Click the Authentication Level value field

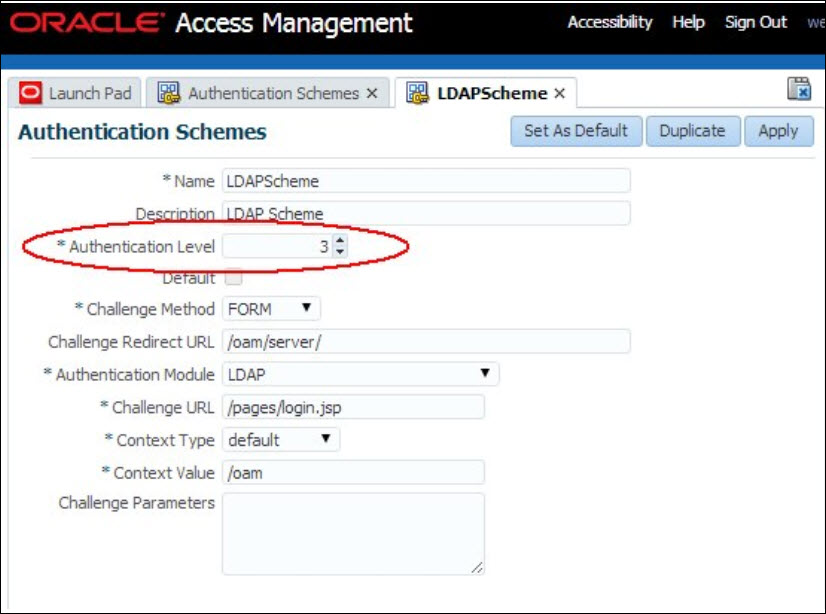click(278, 246)
